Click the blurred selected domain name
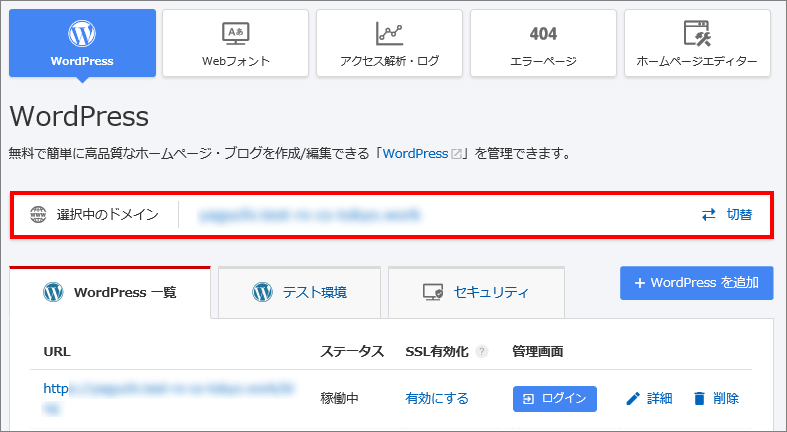787x432 pixels. tap(310, 215)
